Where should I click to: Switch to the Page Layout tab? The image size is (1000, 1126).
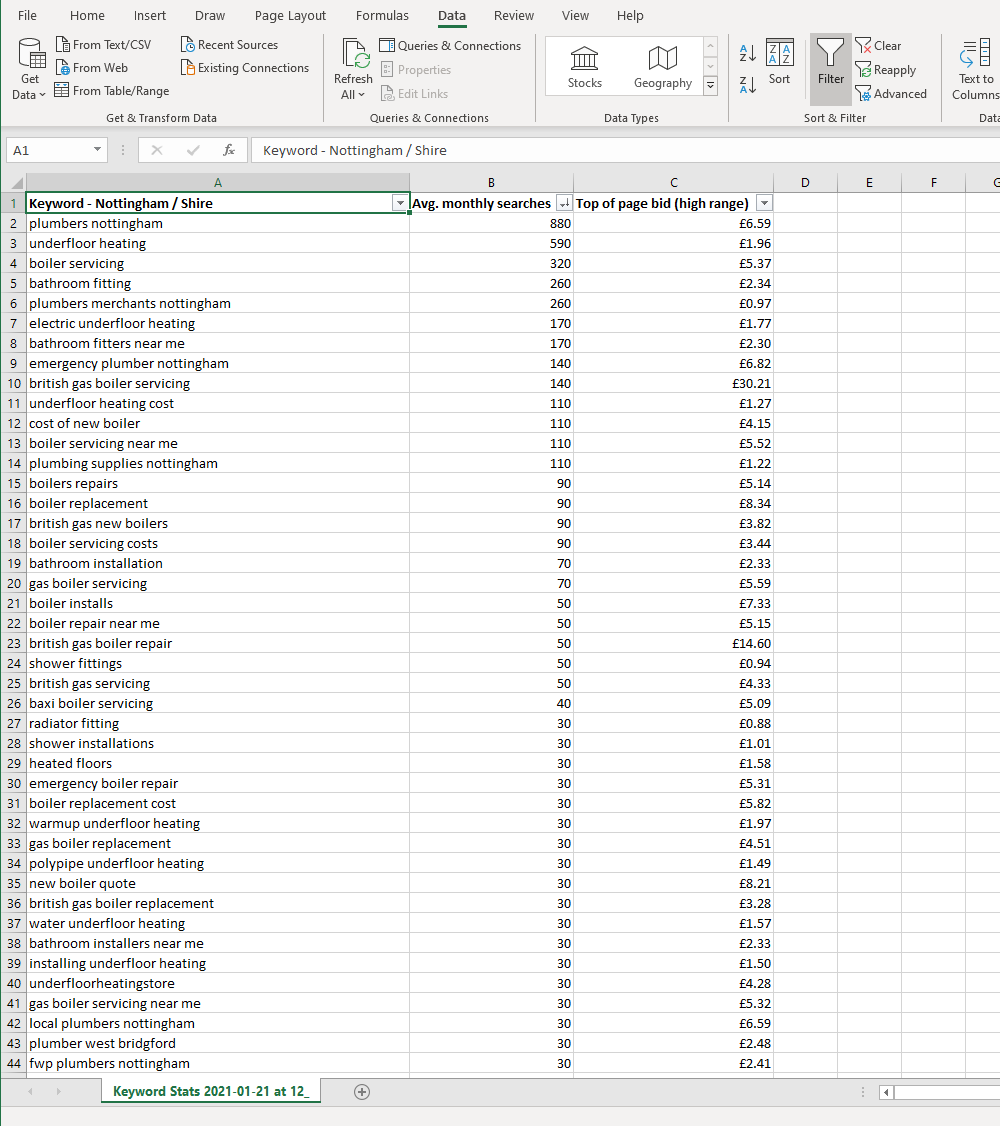(x=290, y=15)
